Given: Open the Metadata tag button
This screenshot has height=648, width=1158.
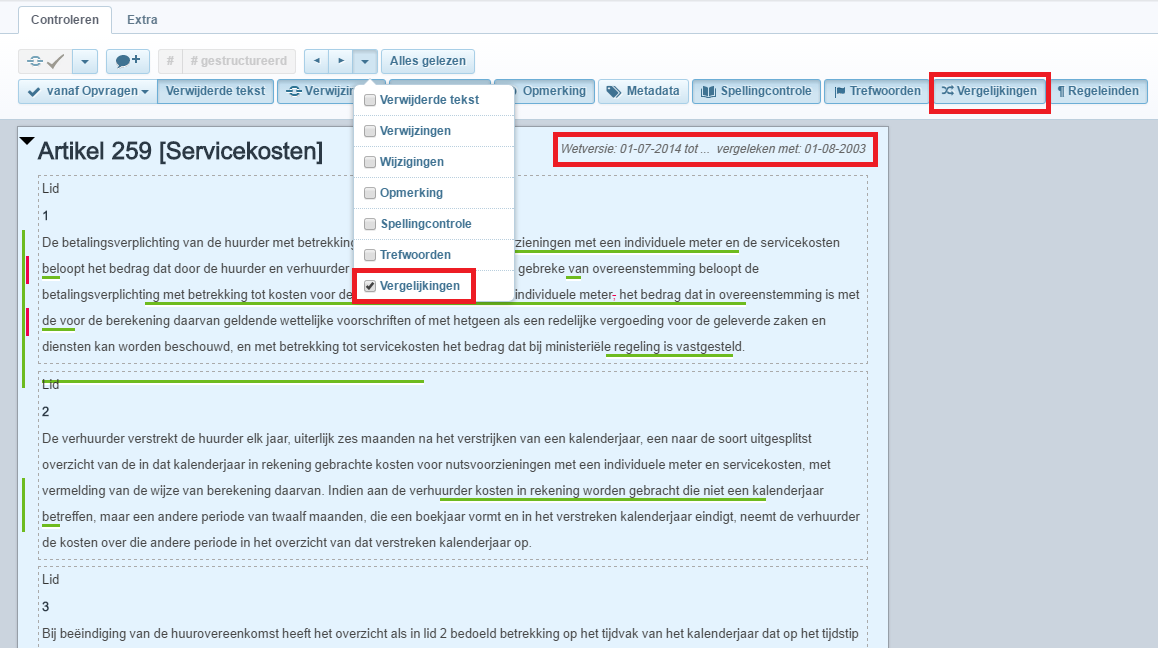Looking at the screenshot, I should 644,91.
